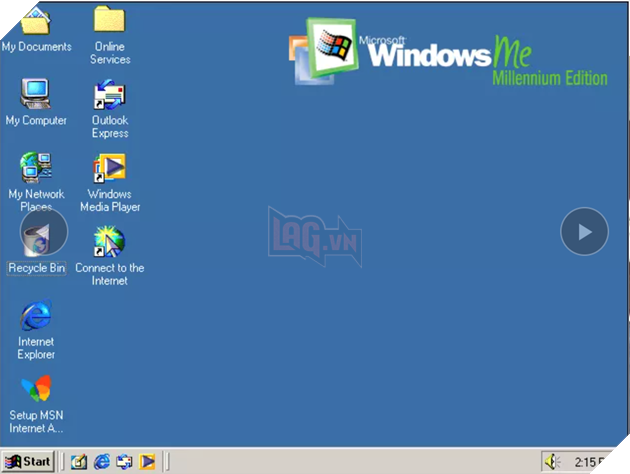Click the Online Services label text
This screenshot has width=630, height=474.
click(x=110, y=53)
